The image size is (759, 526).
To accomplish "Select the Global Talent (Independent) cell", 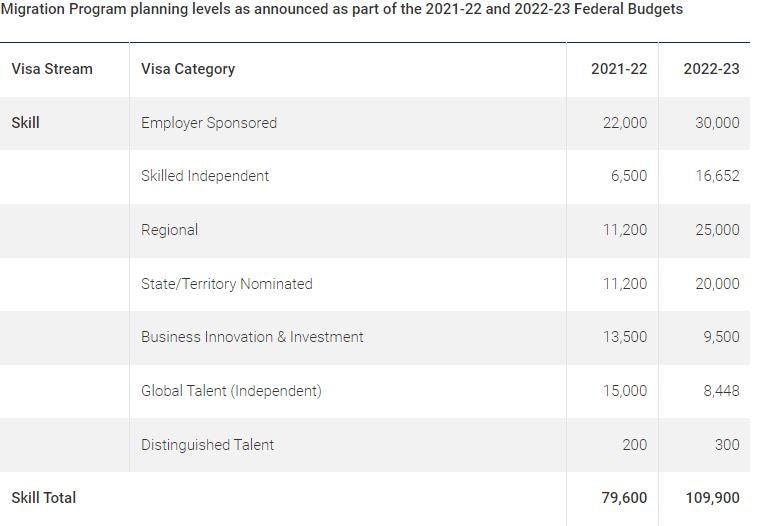I will click(x=231, y=391).
